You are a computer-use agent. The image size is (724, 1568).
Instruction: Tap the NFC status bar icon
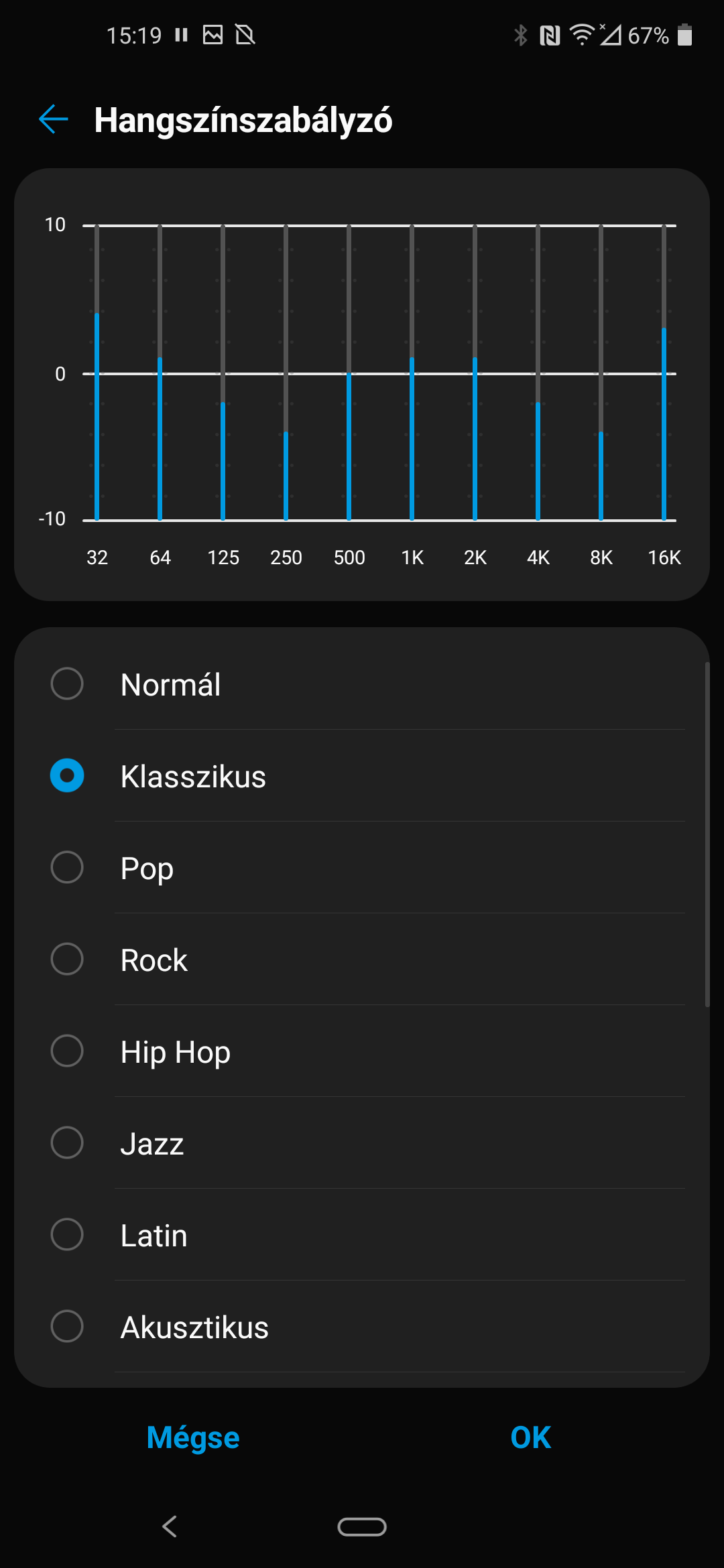click(x=550, y=35)
